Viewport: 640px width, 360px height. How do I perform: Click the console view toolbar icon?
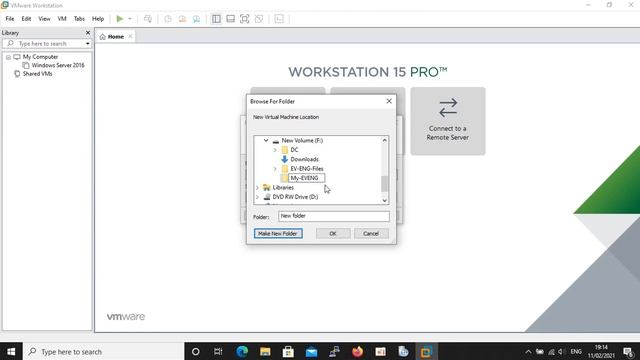point(279,19)
